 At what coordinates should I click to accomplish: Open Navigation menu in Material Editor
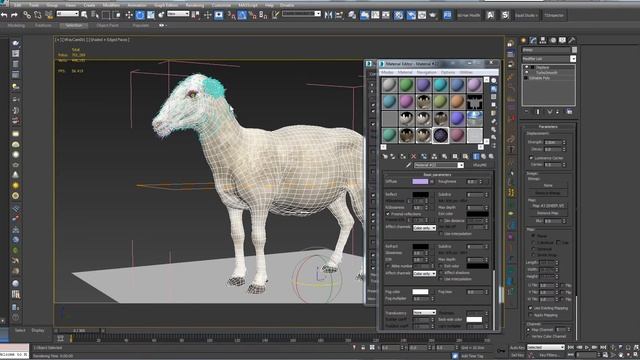click(x=427, y=72)
